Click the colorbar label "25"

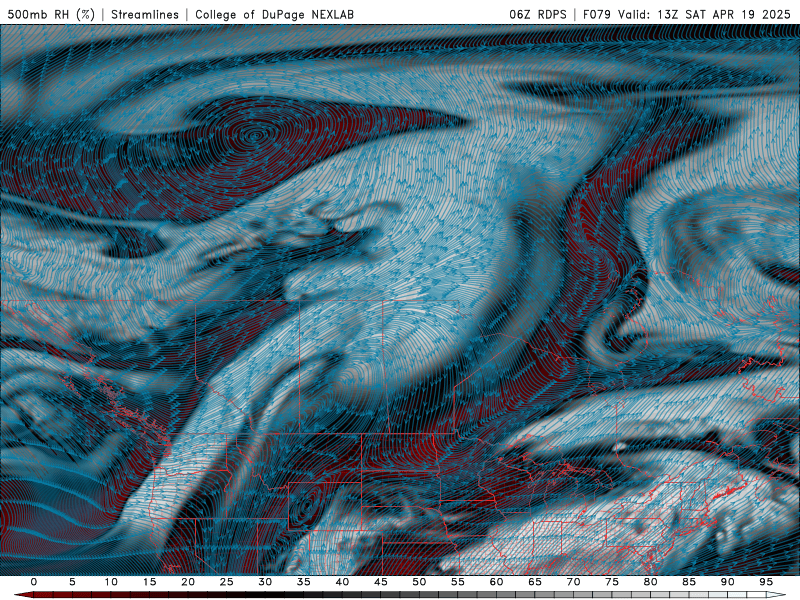(227, 582)
